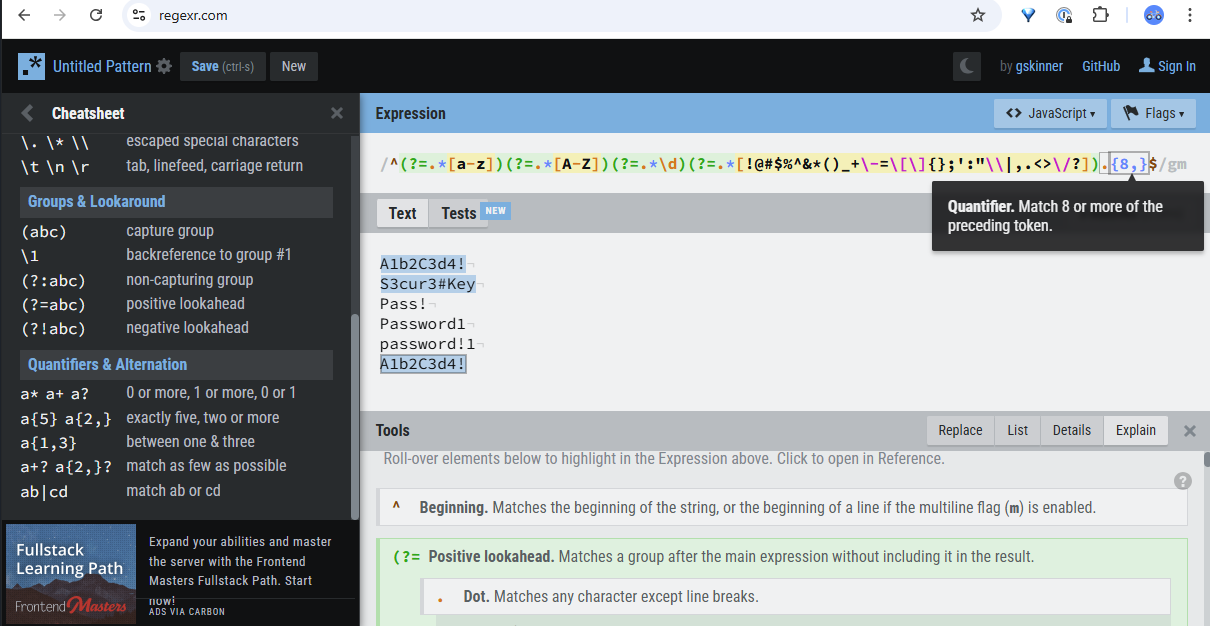Go back with Cheatsheet left arrow
This screenshot has height=626, width=1210.
click(x=28, y=113)
